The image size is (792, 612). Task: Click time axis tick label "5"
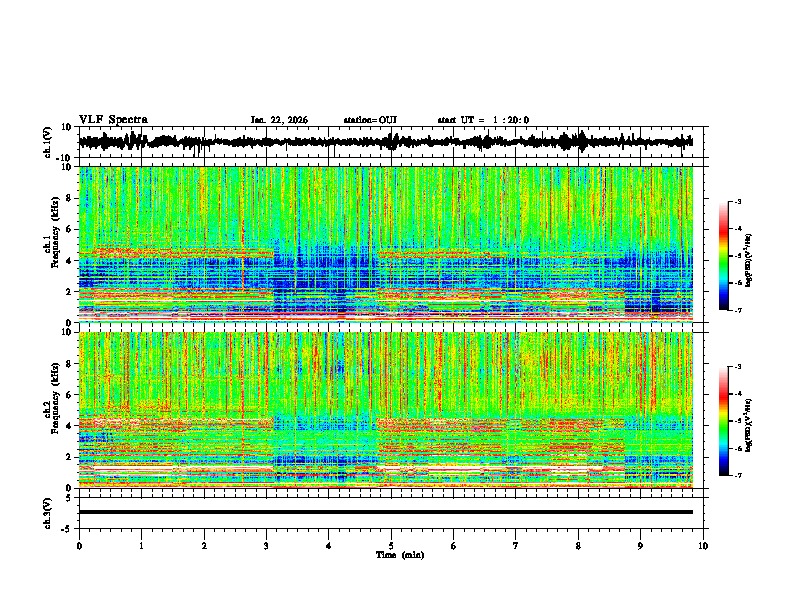click(x=391, y=546)
